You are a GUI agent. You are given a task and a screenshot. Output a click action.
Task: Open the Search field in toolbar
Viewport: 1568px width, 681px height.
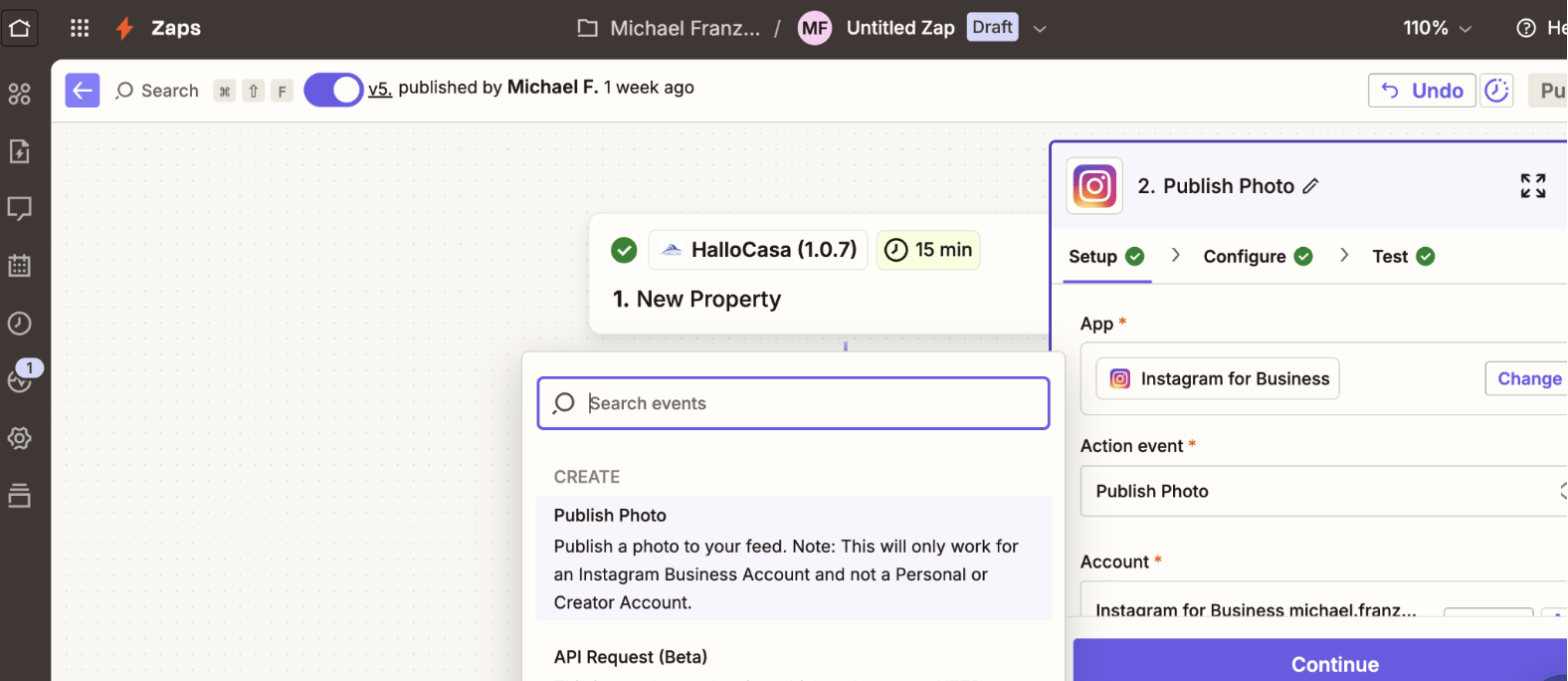click(157, 91)
